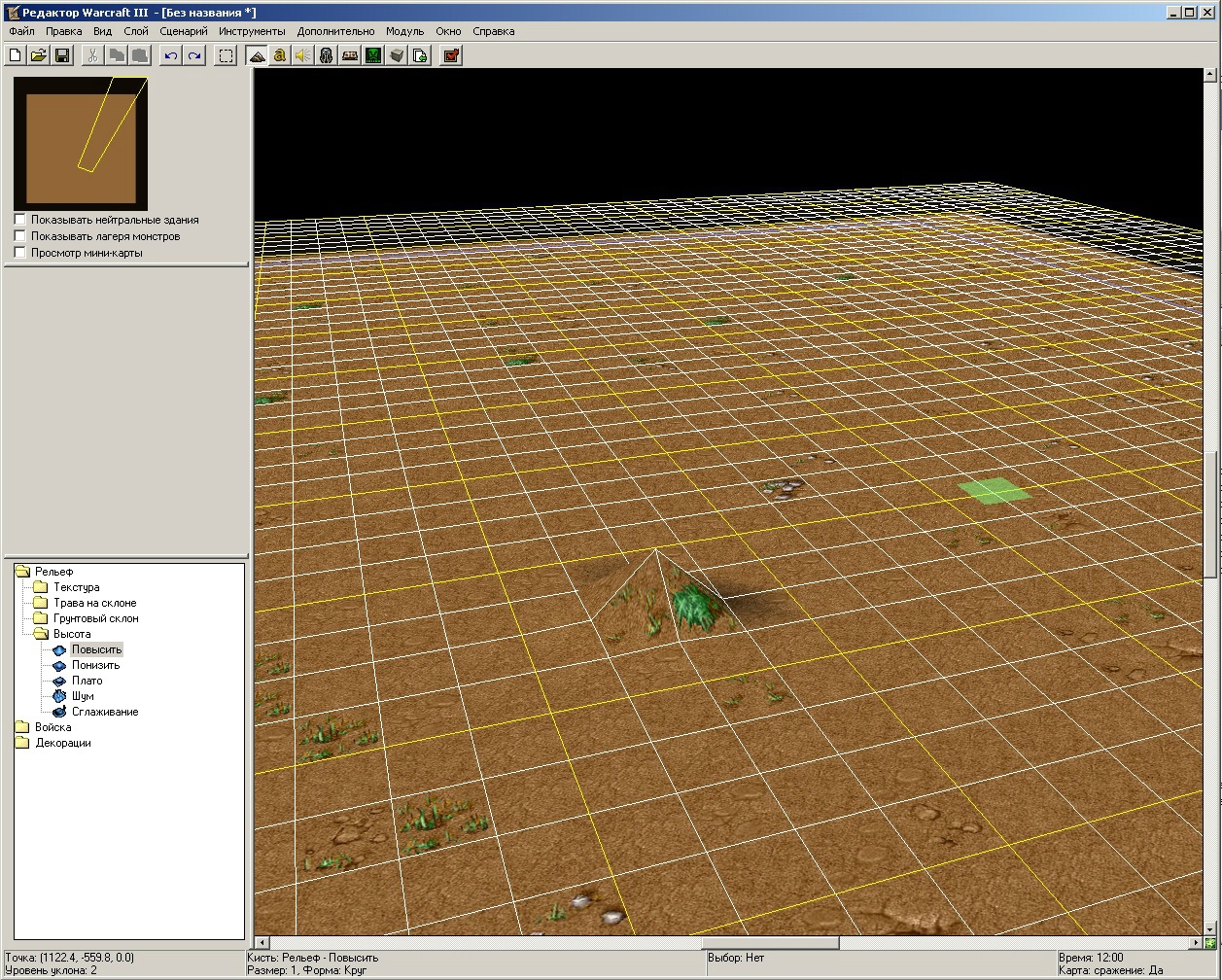The height and width of the screenshot is (980, 1222).
Task: Click the Undo arrow icon
Action: [171, 55]
